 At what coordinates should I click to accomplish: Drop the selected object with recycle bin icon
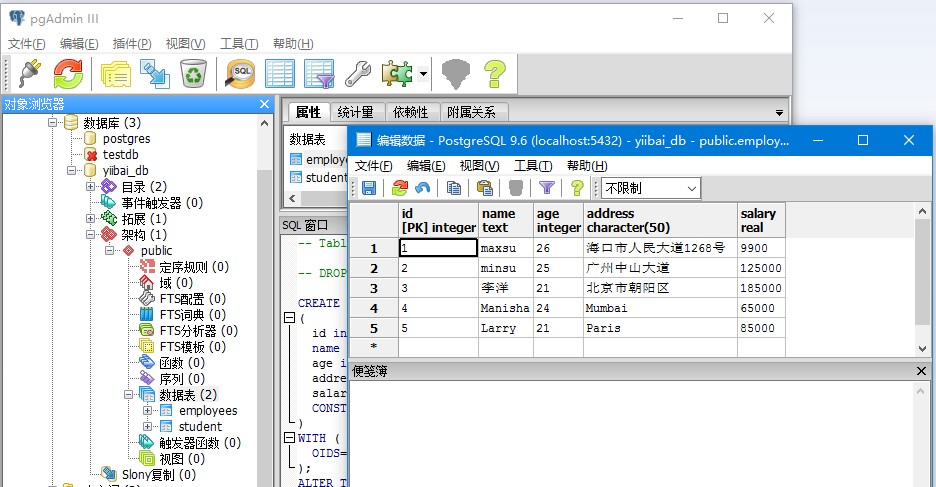193,74
